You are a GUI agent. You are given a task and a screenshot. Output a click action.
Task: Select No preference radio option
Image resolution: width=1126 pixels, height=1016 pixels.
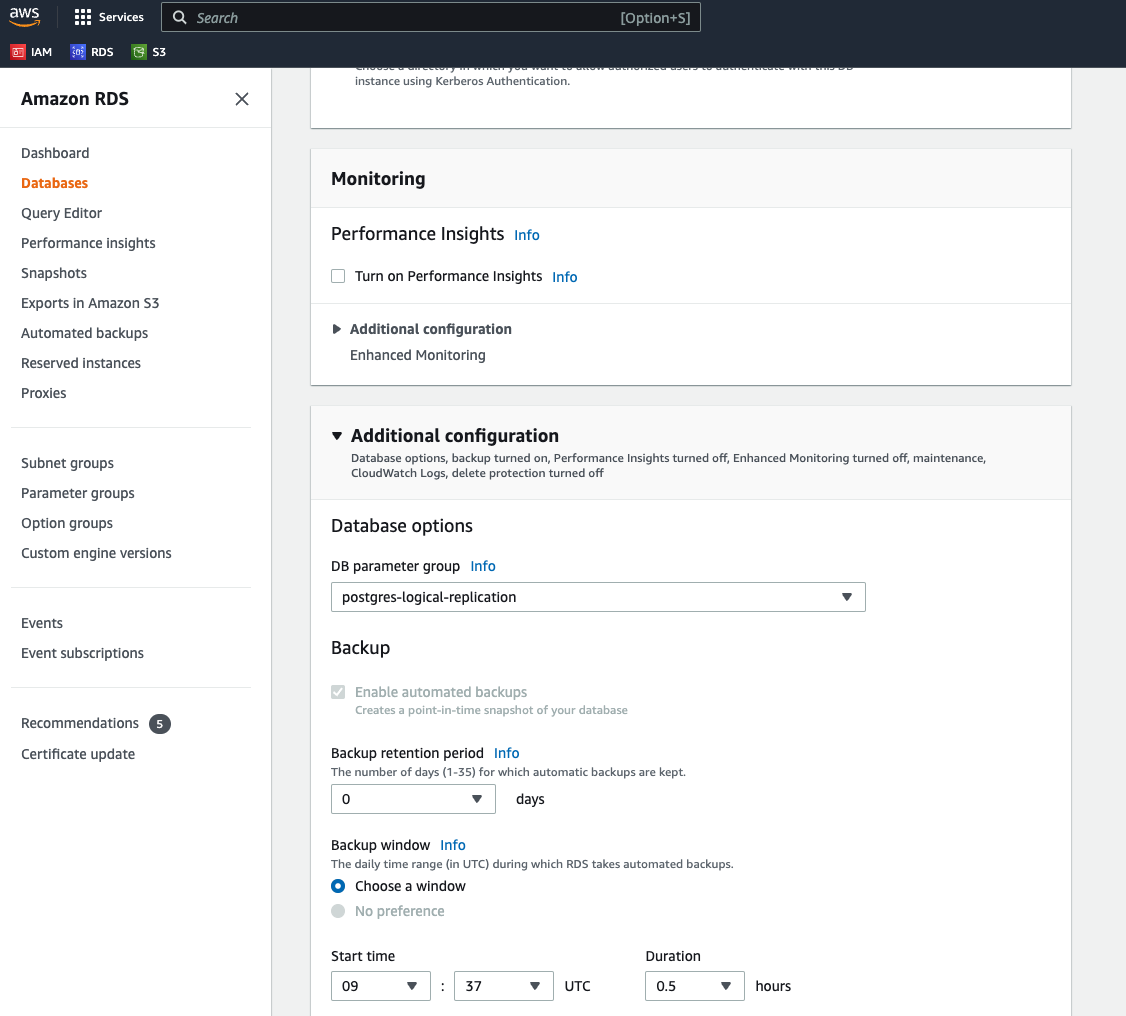pos(338,911)
